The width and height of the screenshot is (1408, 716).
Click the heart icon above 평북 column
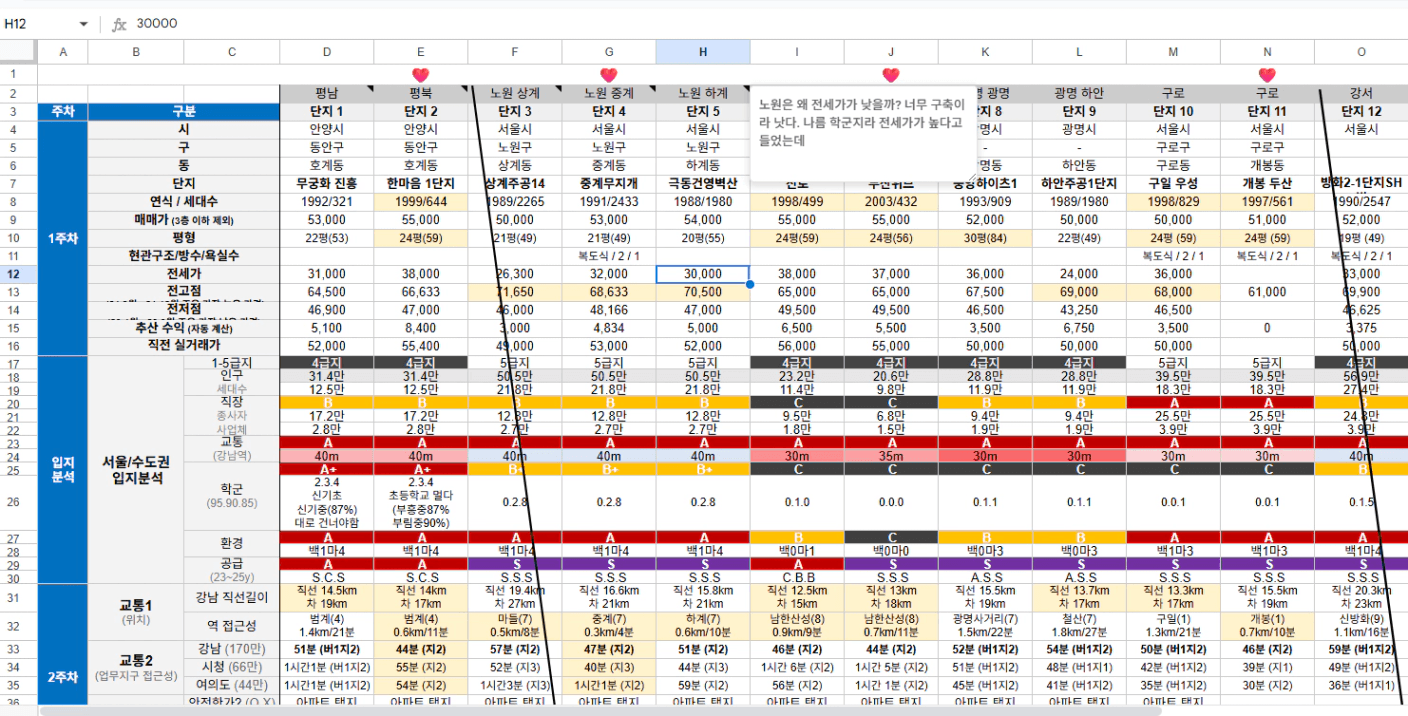(420, 75)
